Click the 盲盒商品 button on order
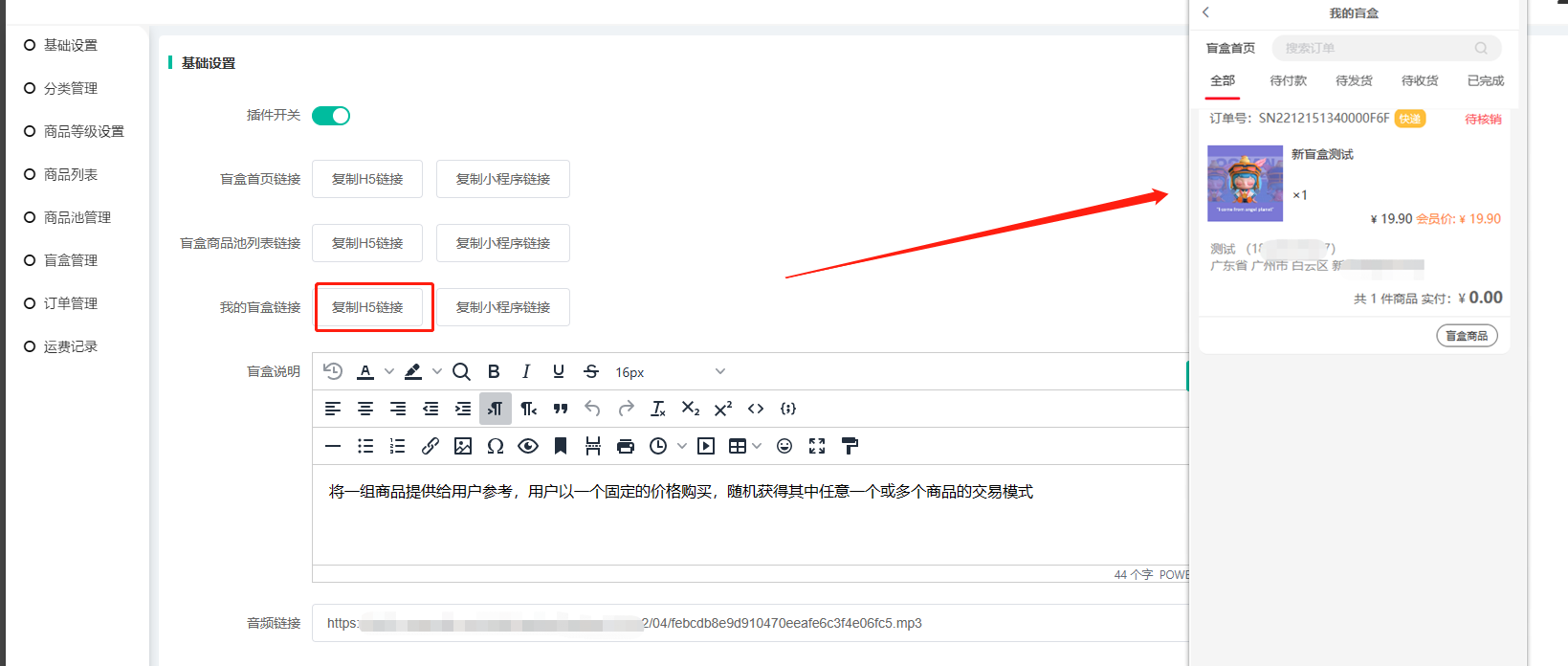 1466,336
